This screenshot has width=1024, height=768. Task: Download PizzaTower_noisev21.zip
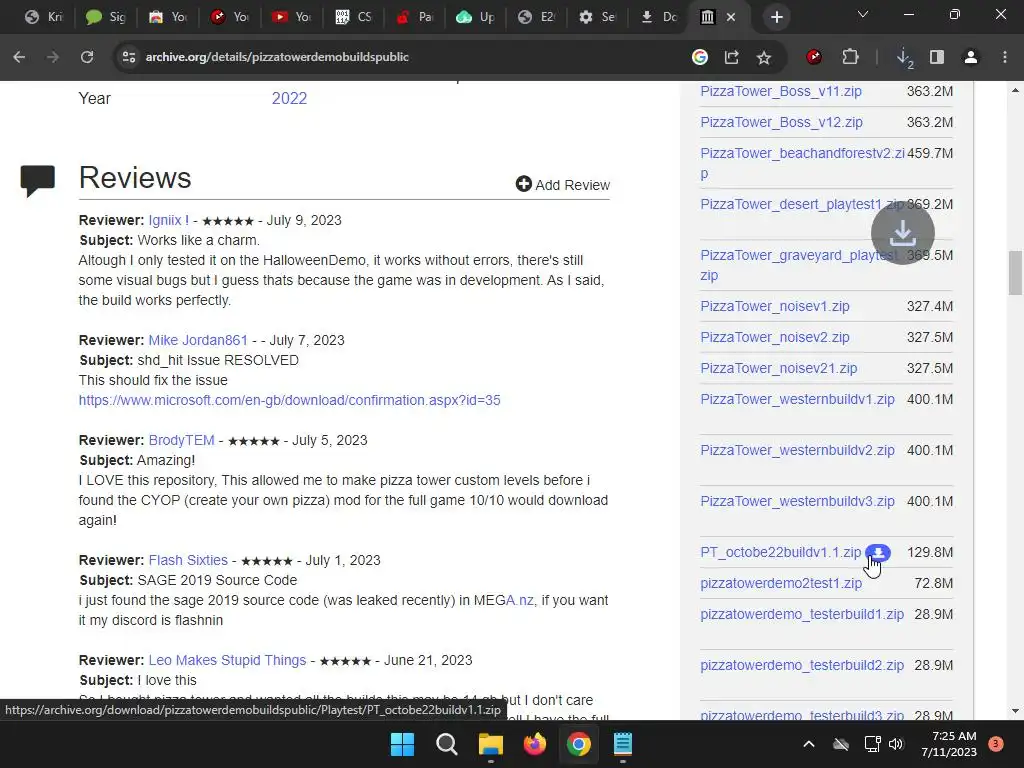[779, 368]
